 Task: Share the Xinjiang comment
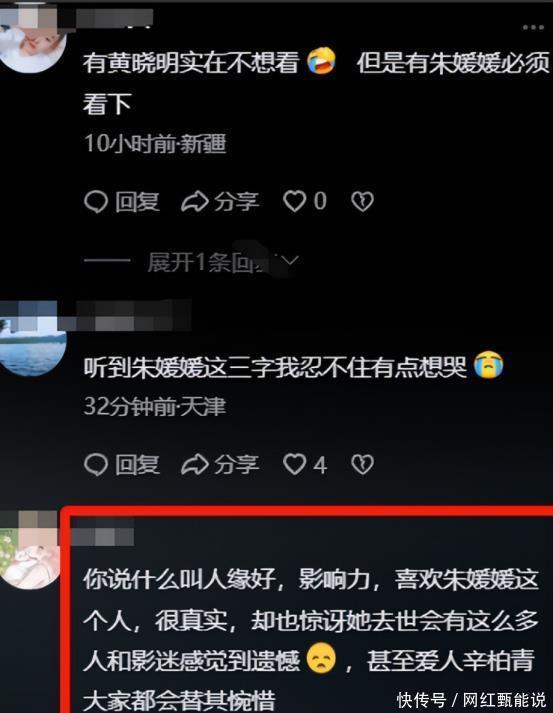click(x=220, y=201)
